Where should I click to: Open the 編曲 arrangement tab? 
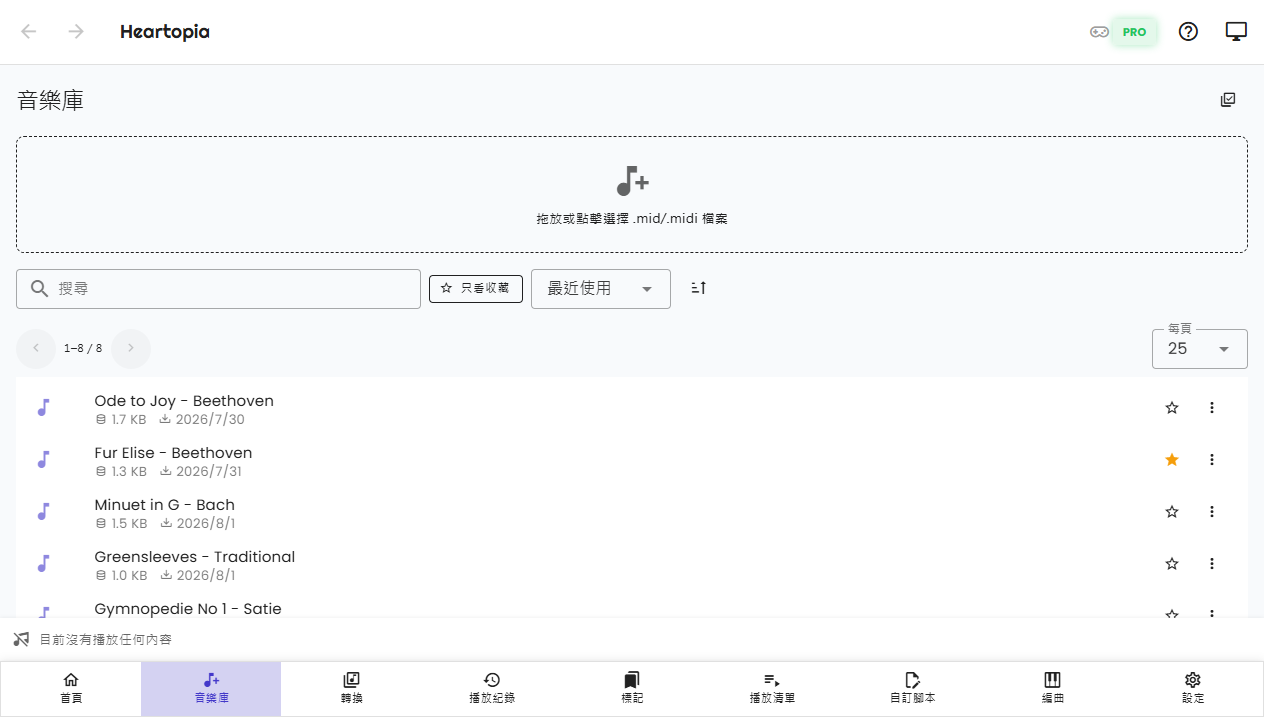[x=1052, y=688]
